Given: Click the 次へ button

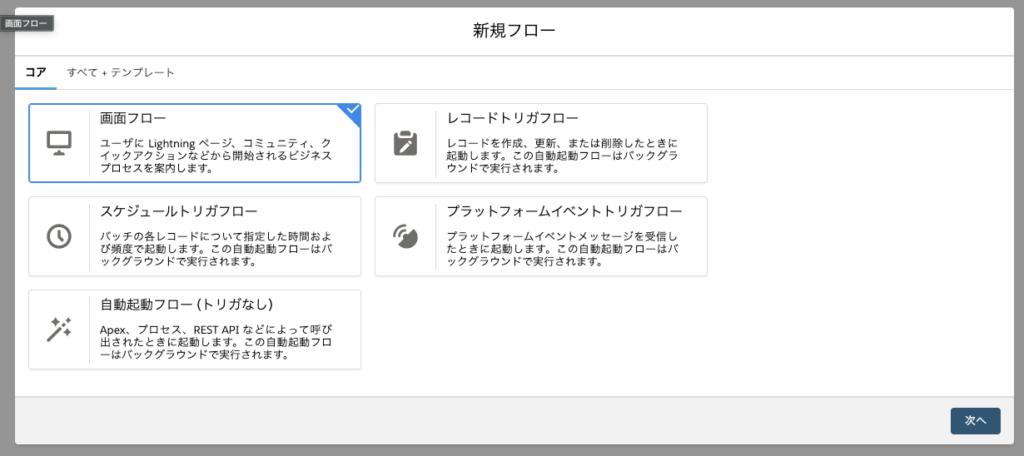Looking at the screenshot, I should pos(975,421).
